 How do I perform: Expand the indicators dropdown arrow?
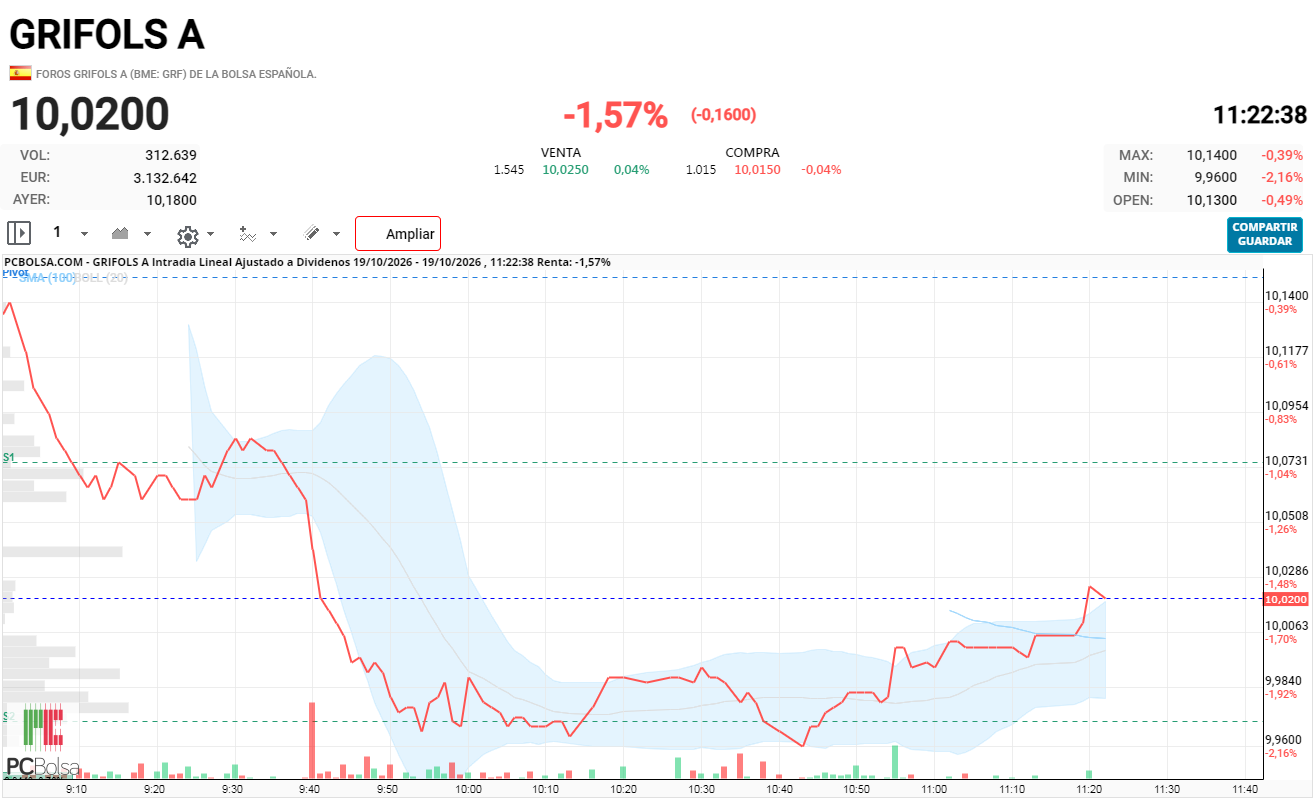273,234
